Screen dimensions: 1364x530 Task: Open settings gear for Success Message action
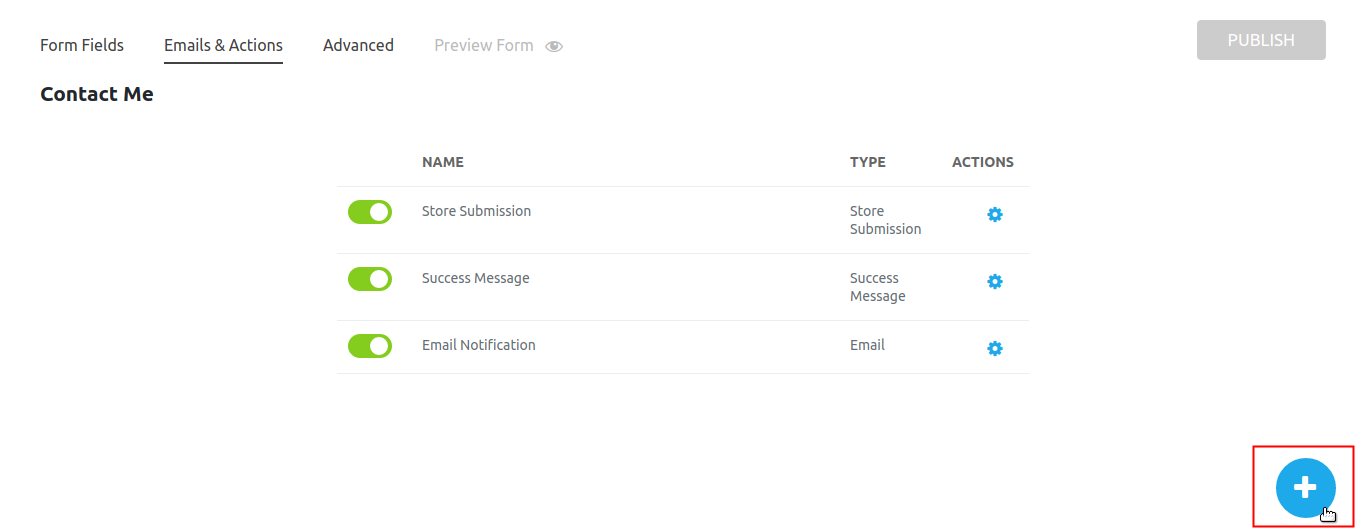(x=995, y=282)
